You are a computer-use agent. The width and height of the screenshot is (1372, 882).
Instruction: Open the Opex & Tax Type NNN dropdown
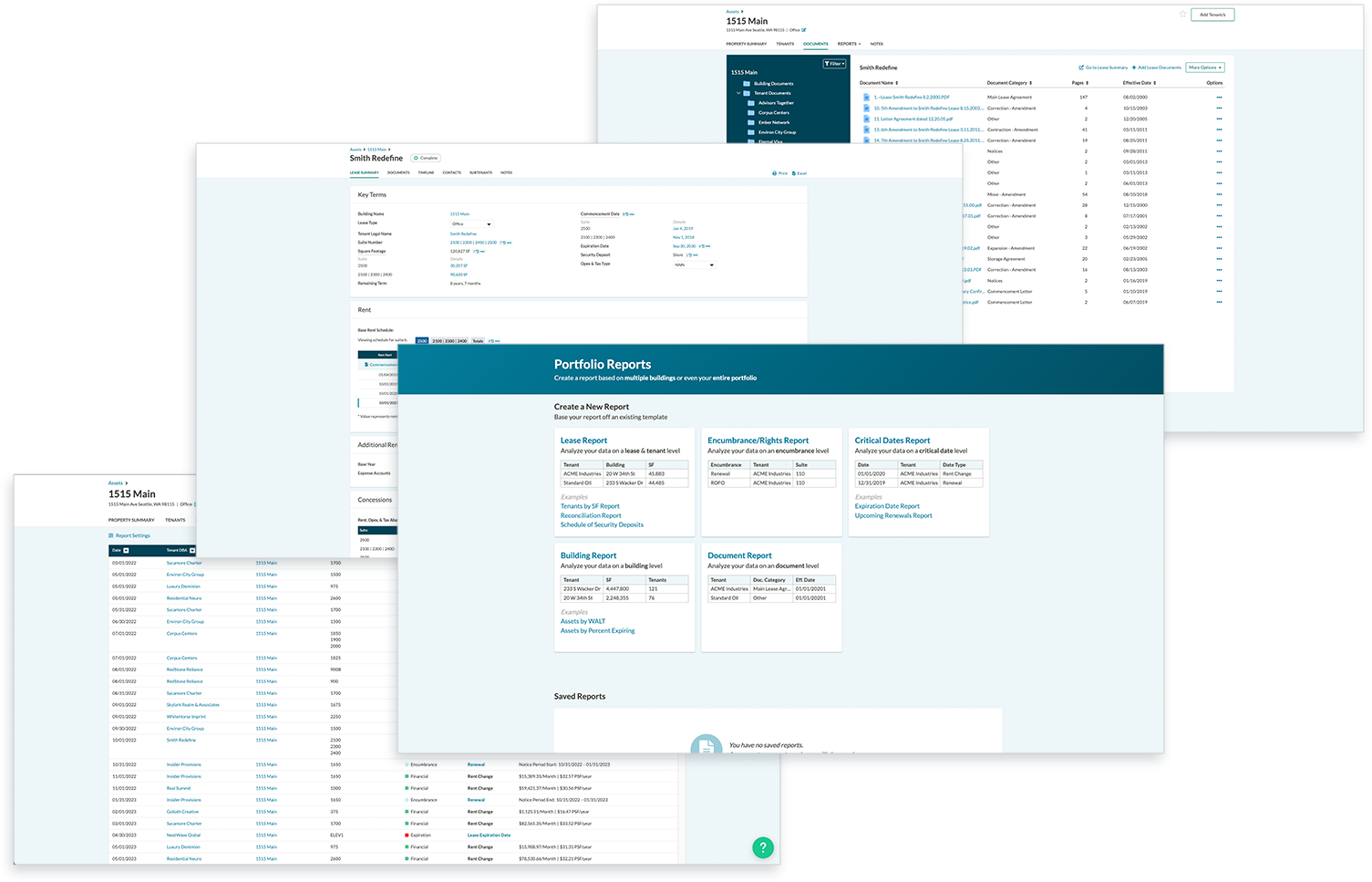pyautogui.click(x=695, y=265)
